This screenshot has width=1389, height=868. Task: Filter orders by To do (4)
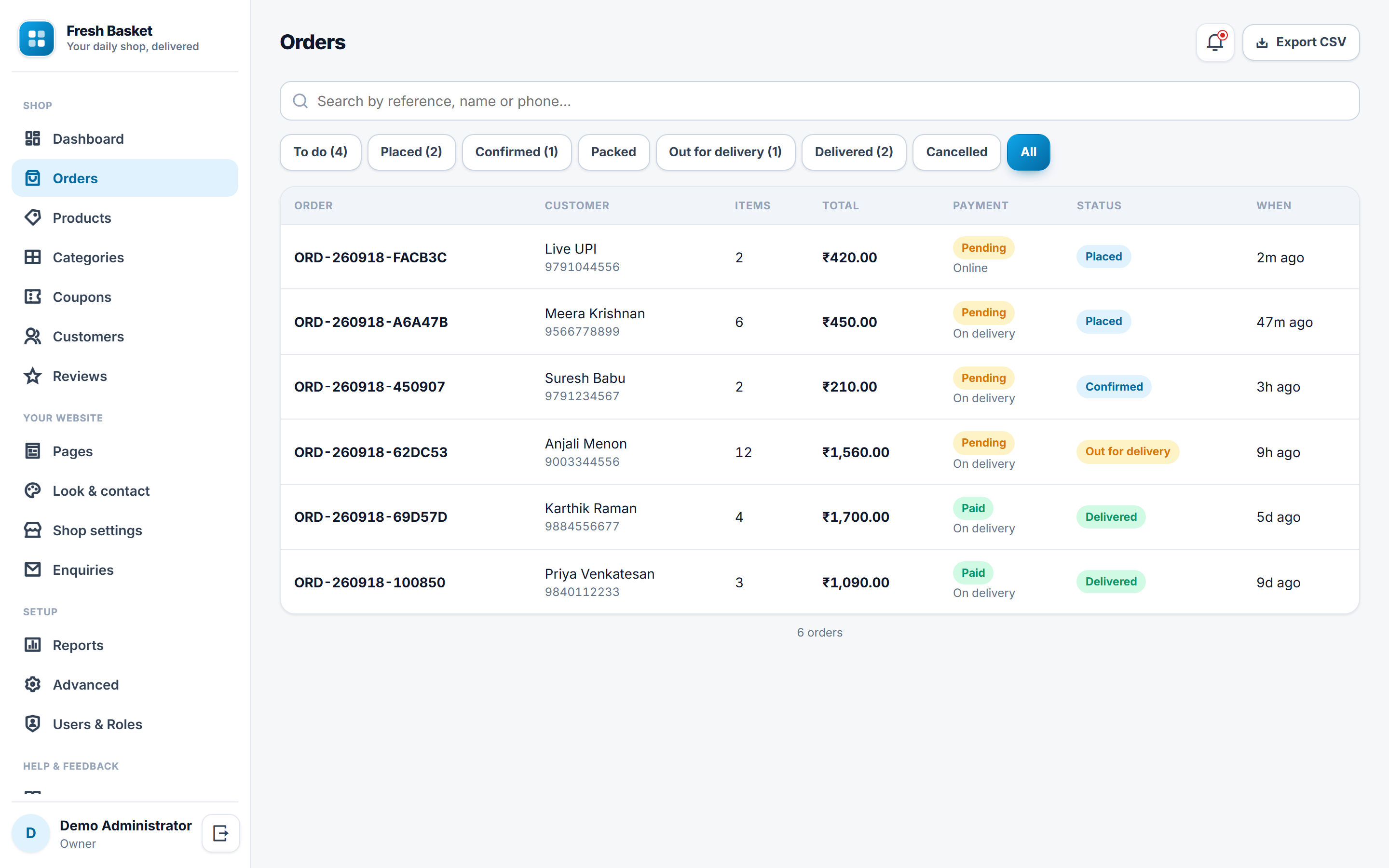coord(320,152)
